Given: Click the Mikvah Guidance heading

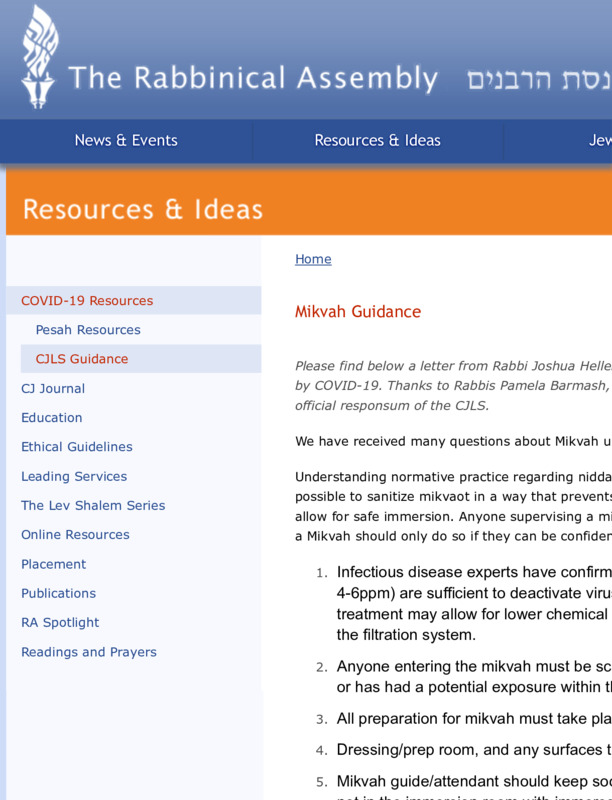Looking at the screenshot, I should [x=358, y=311].
